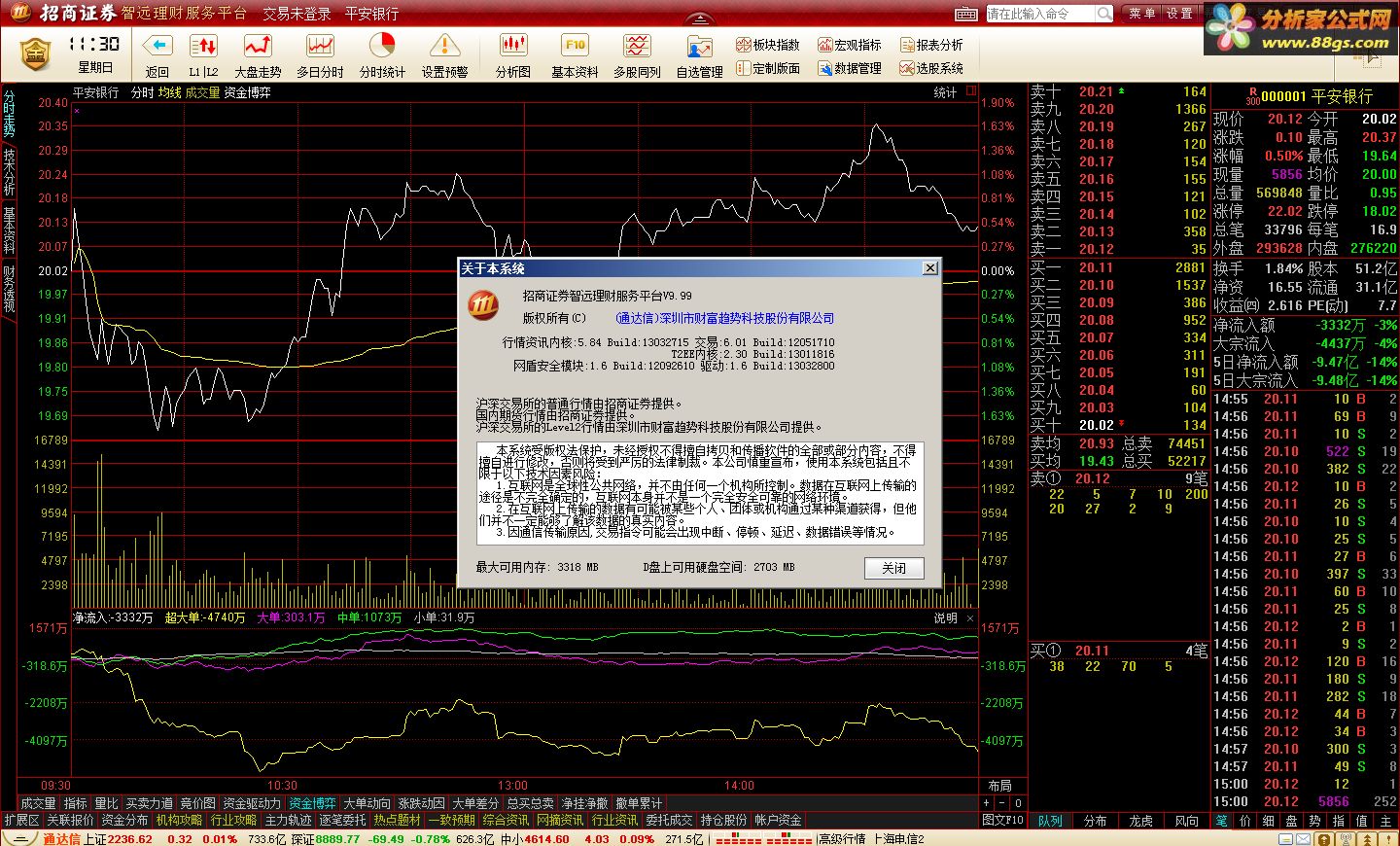The width and height of the screenshot is (1400, 846).
Task: Switch to the 龙虎 order book tab
Action: 1141,821
